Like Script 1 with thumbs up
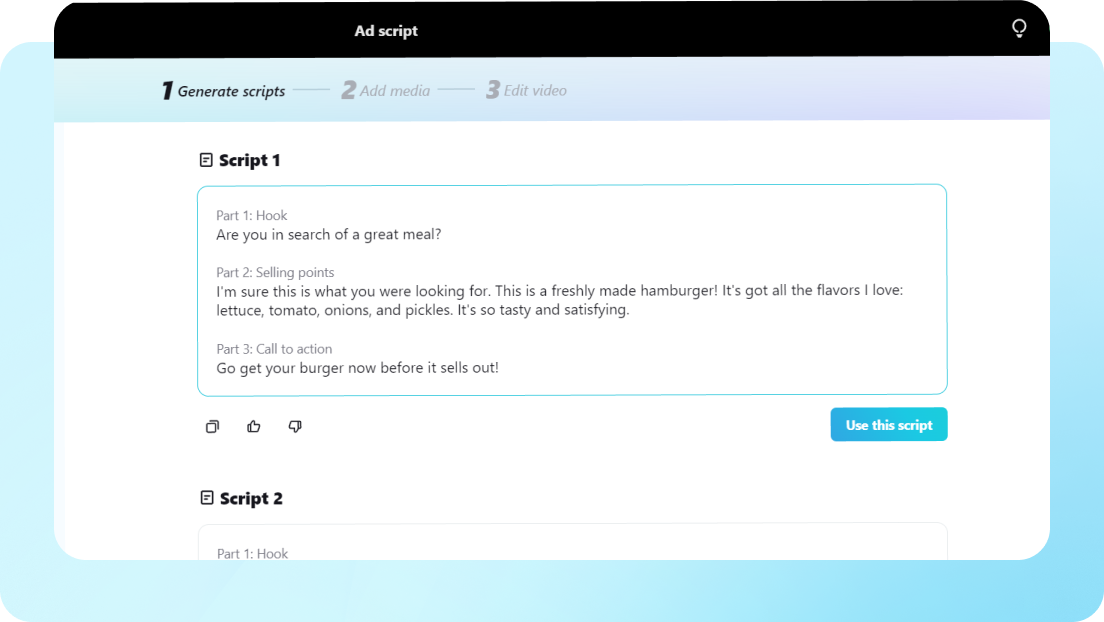This screenshot has width=1104, height=622. click(253, 426)
